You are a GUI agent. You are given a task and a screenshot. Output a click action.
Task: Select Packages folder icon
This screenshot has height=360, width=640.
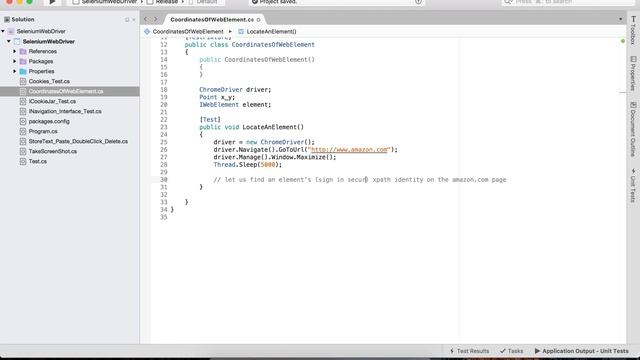[23, 61]
